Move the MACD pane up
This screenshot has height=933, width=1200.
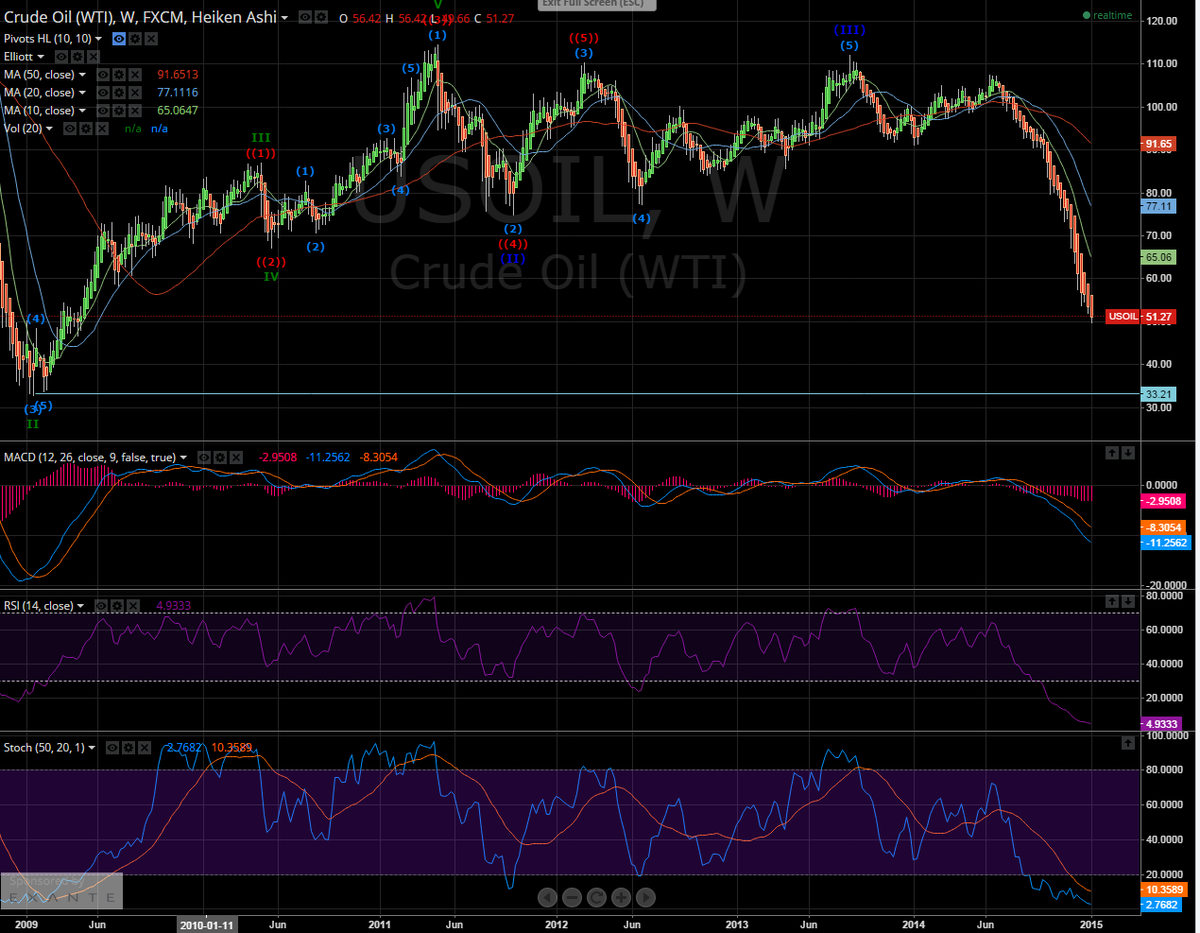click(1110, 453)
